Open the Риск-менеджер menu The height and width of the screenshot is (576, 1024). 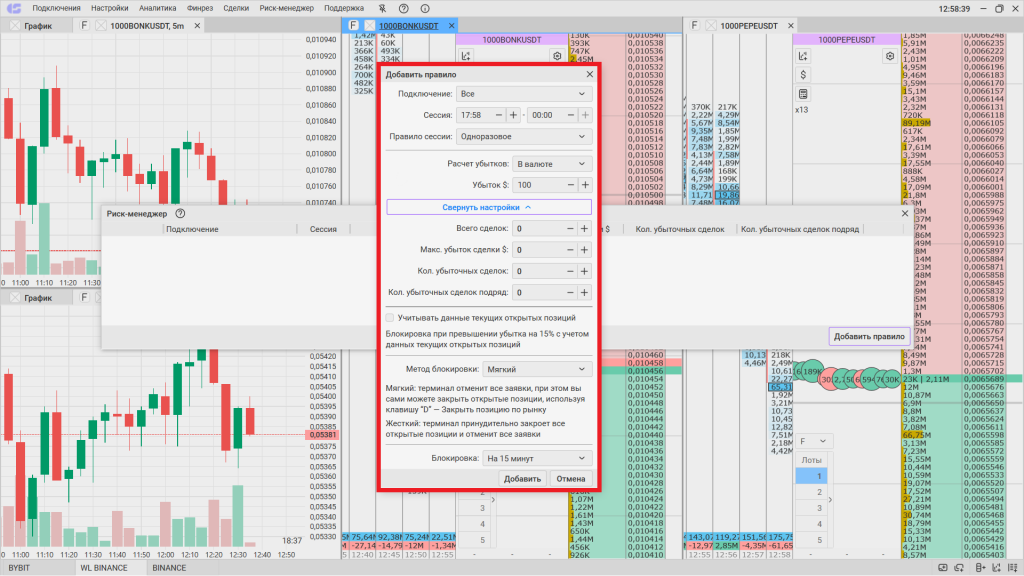tap(287, 8)
